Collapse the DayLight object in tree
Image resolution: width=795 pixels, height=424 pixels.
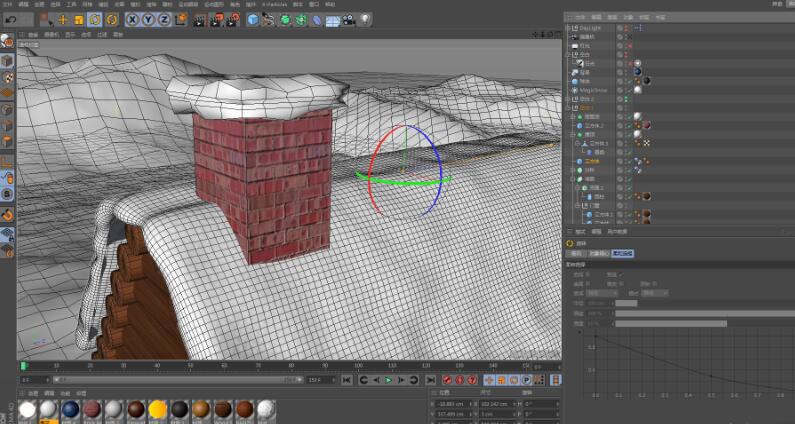click(568, 28)
